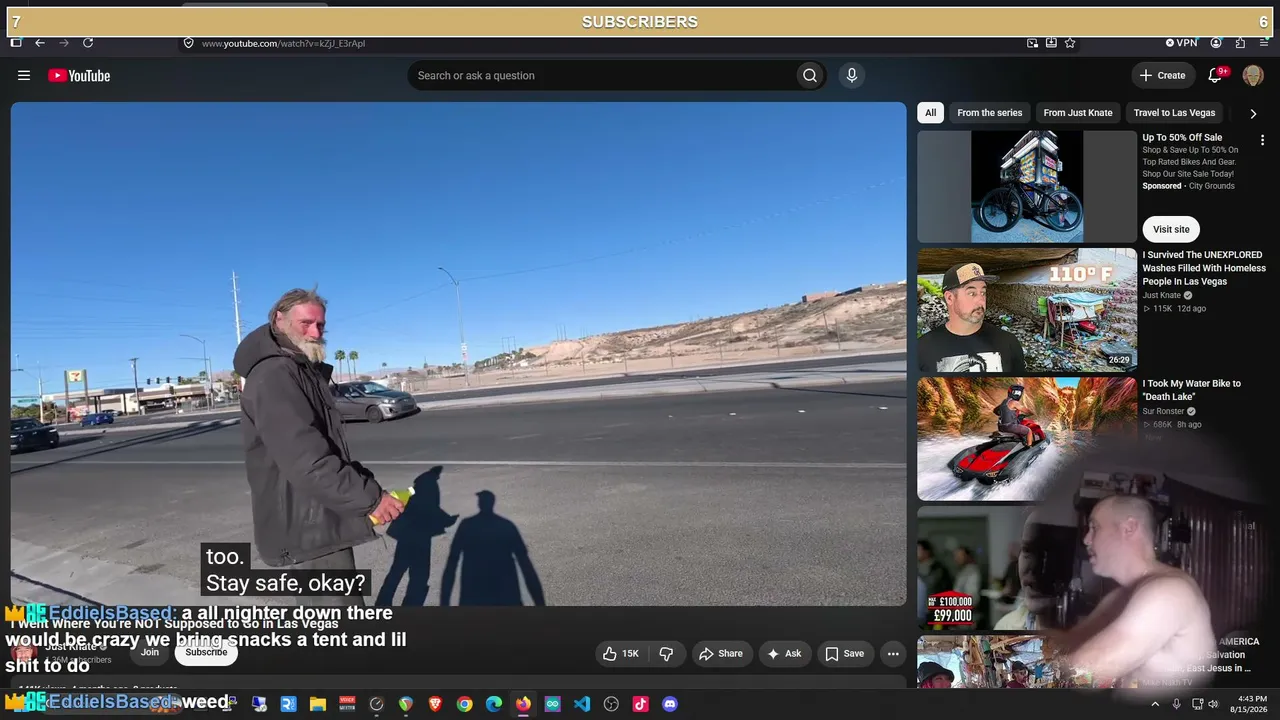
Task: Open the network icon in system tray
Action: [1196, 704]
